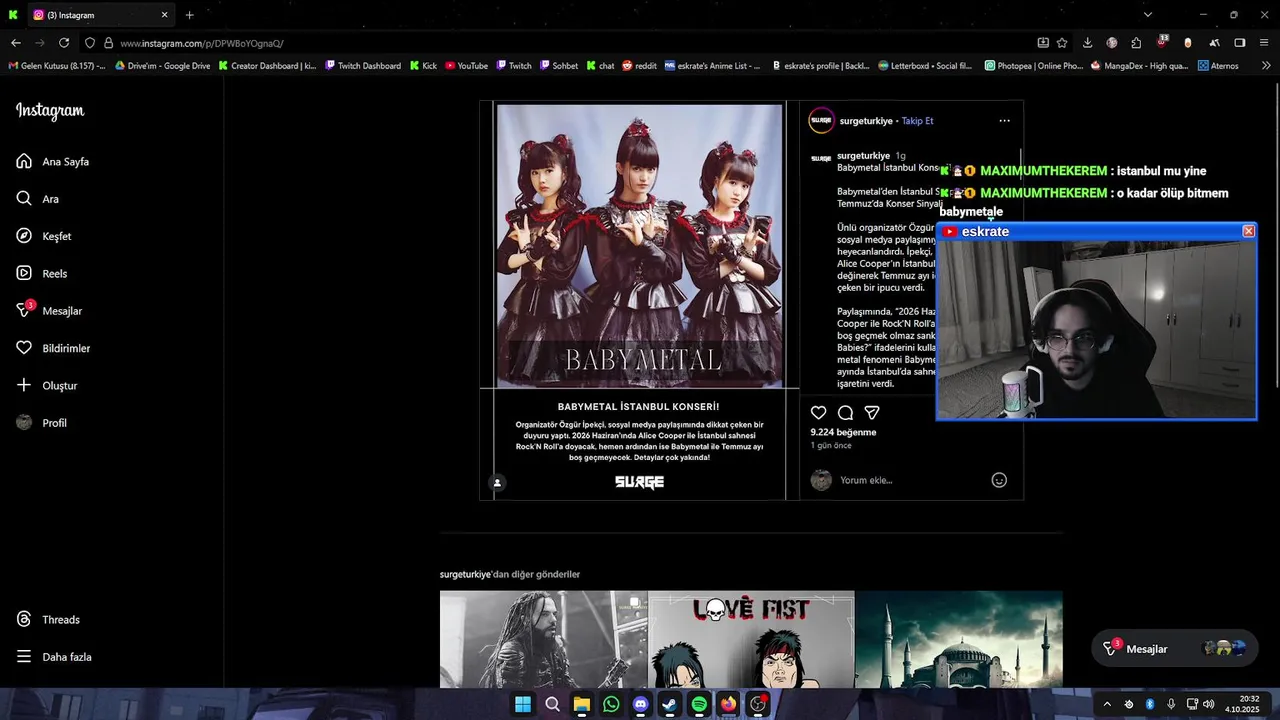Click the tagged people icon on image

(497, 483)
